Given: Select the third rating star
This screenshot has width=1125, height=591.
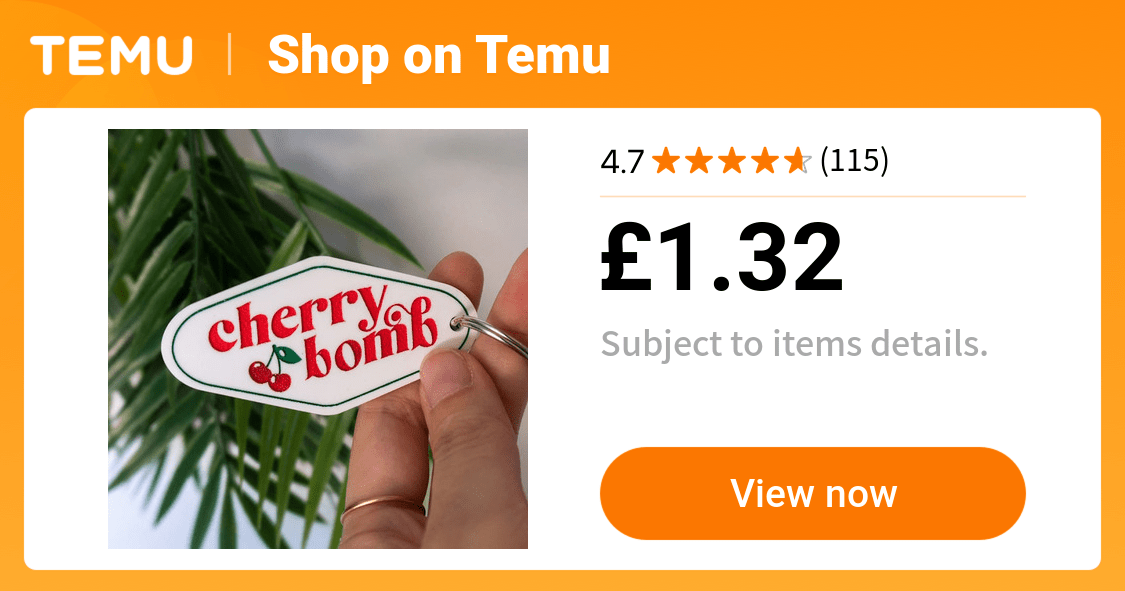Looking at the screenshot, I should point(732,161).
